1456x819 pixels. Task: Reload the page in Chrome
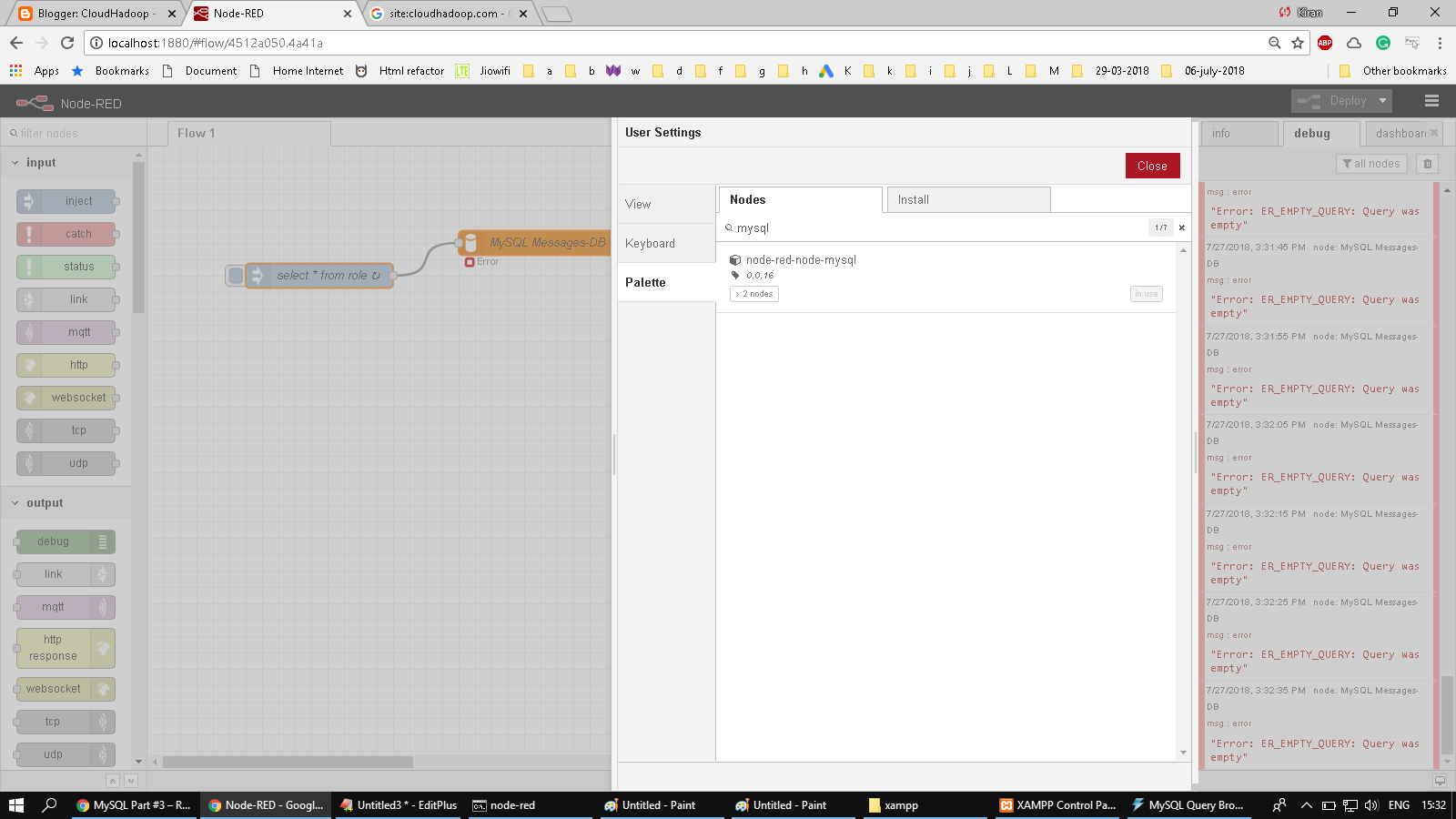[67, 43]
